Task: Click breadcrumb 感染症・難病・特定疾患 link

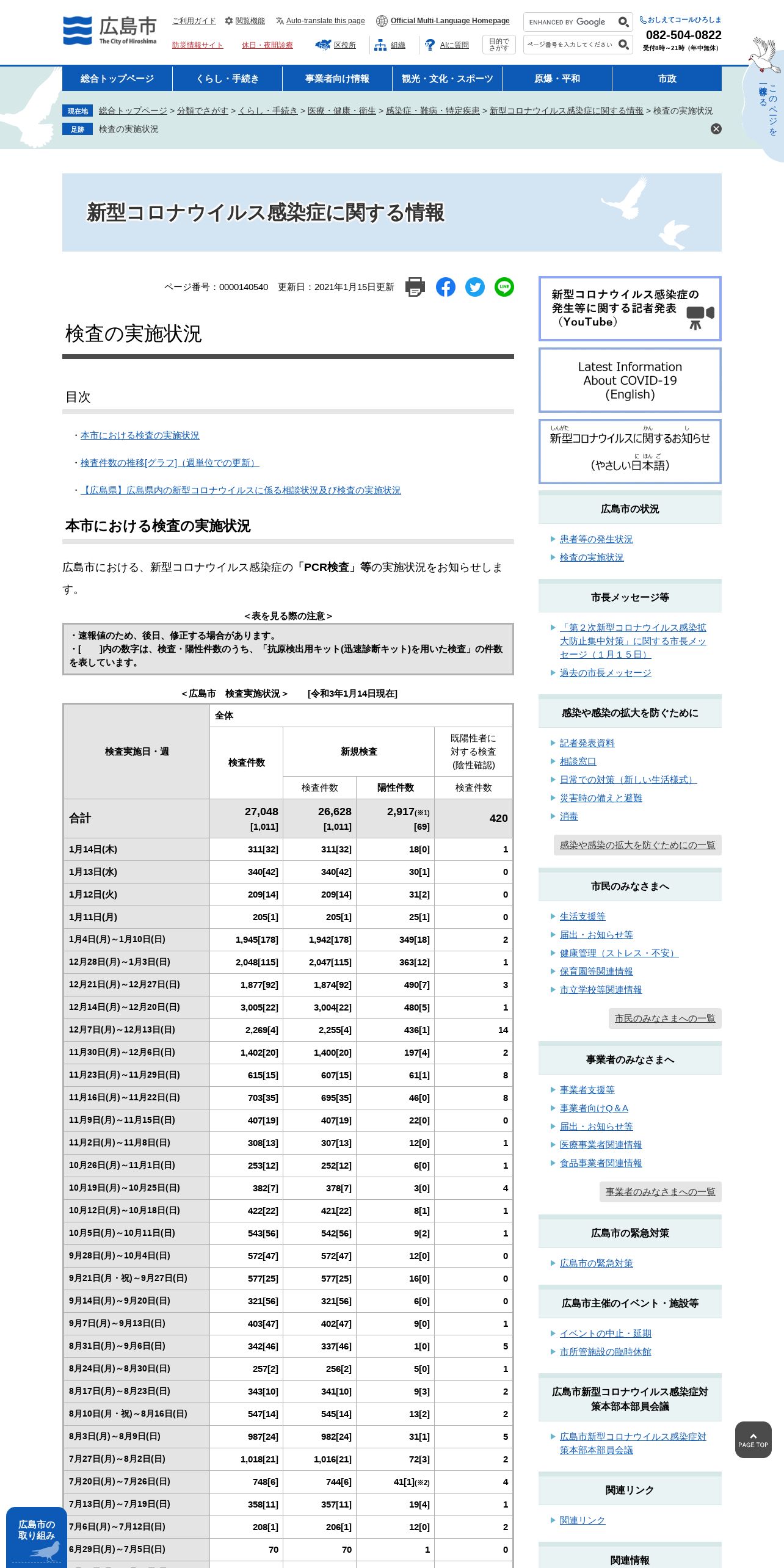Action: (433, 111)
